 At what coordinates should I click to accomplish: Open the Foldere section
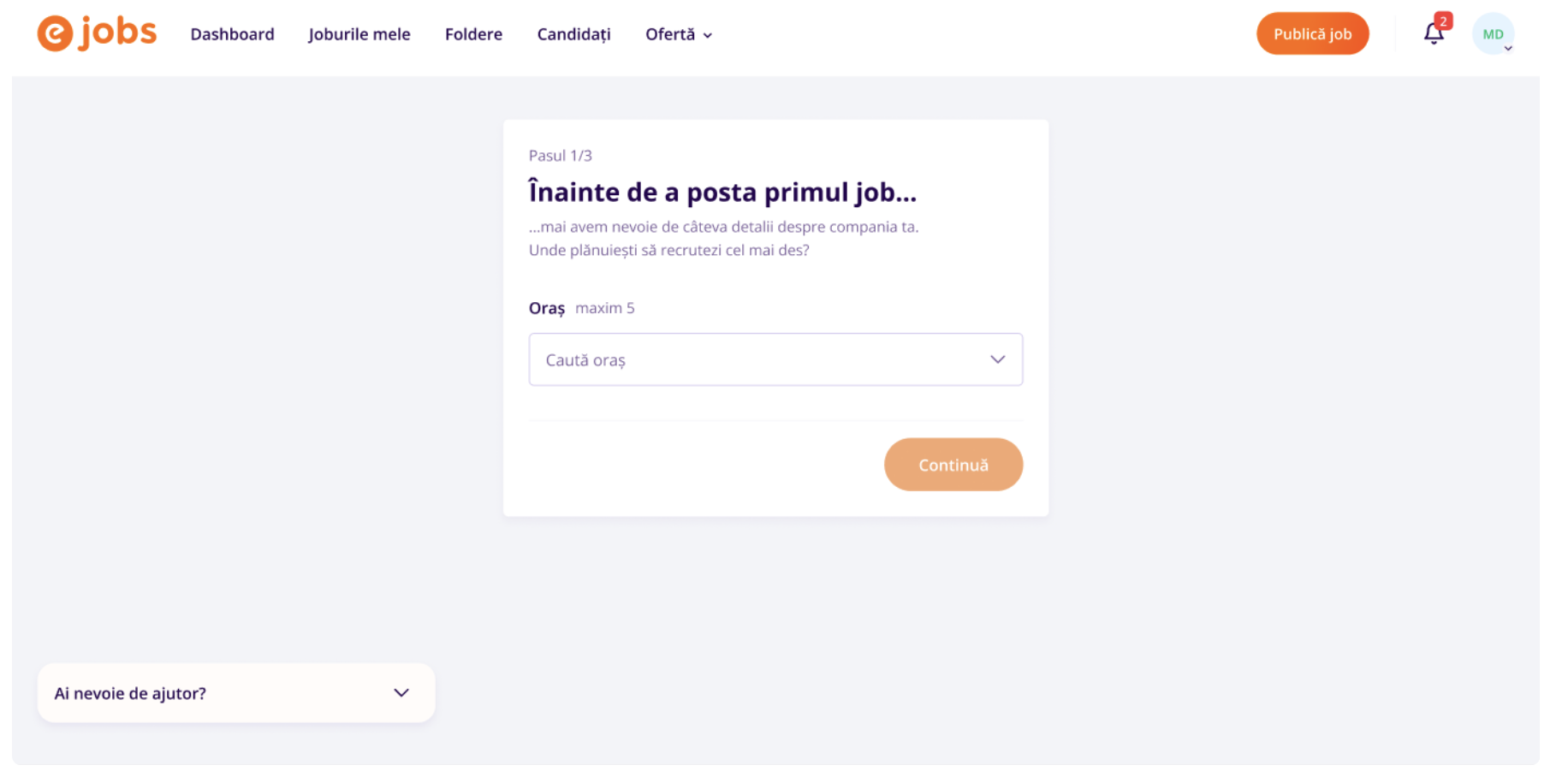pyautogui.click(x=473, y=34)
